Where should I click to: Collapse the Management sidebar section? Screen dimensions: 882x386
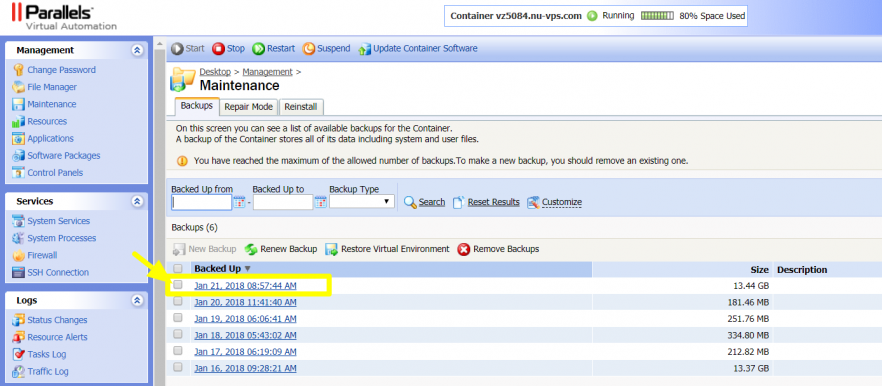[137, 50]
